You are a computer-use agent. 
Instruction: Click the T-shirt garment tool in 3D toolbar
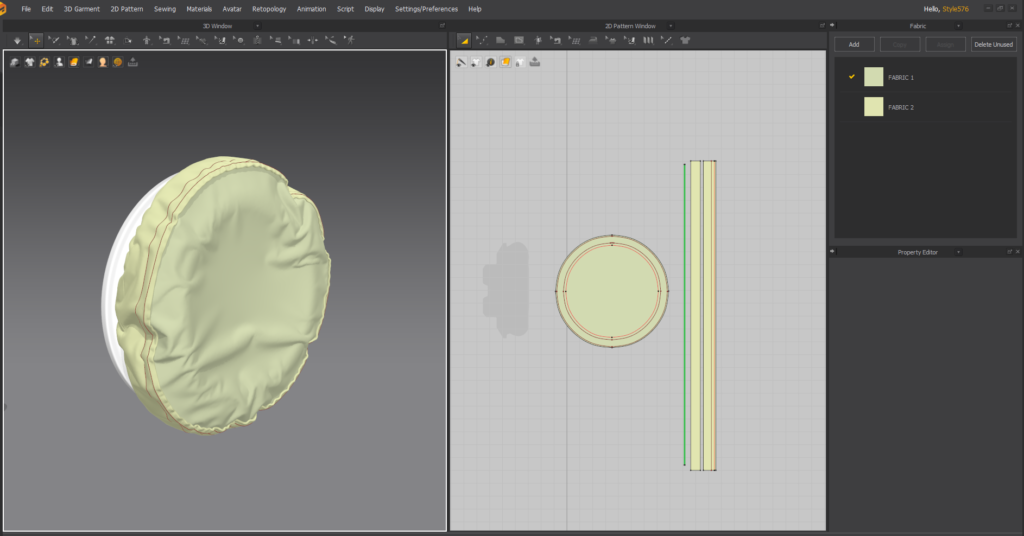click(73, 40)
